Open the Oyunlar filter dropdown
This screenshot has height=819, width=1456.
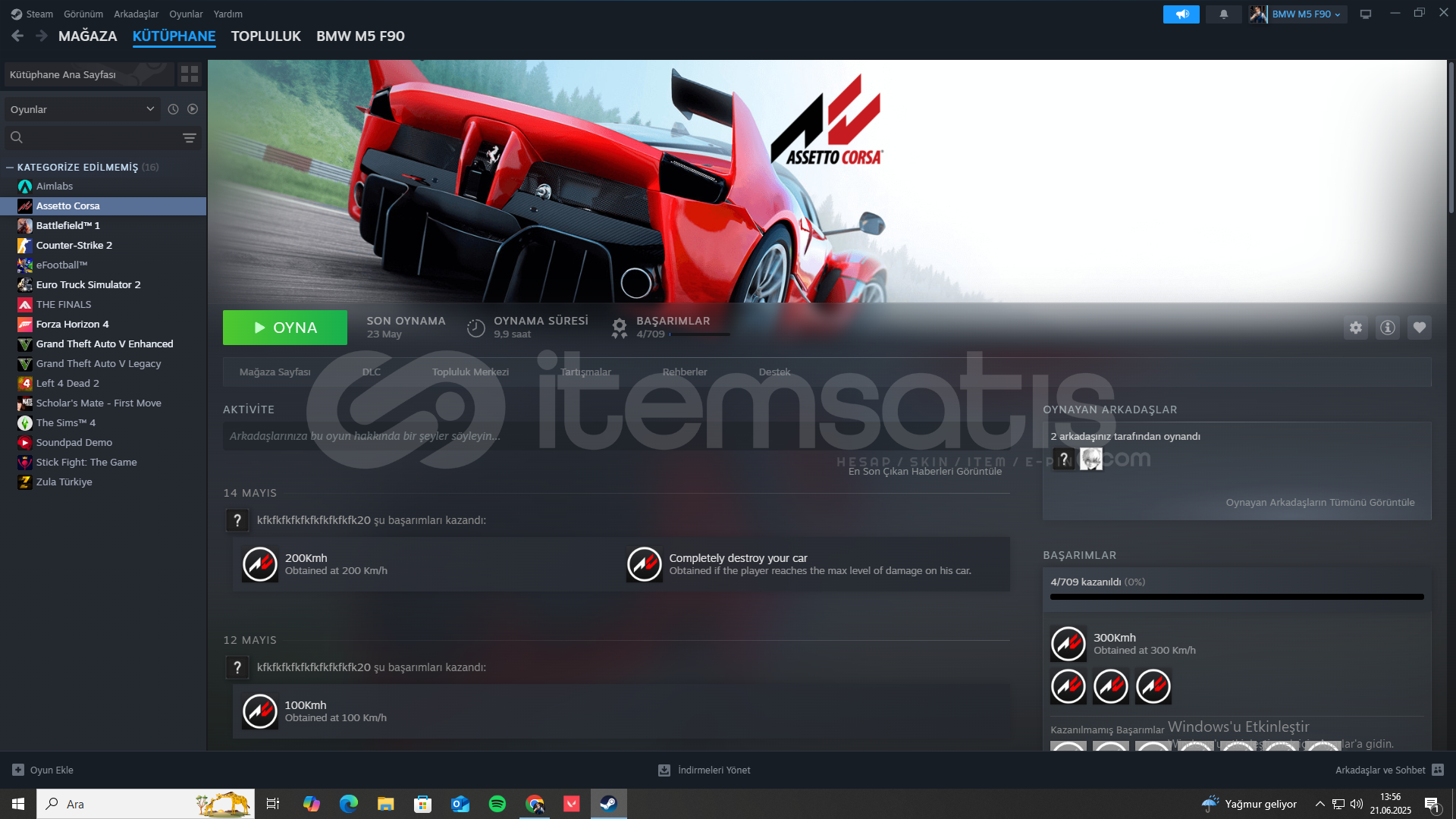pos(83,109)
